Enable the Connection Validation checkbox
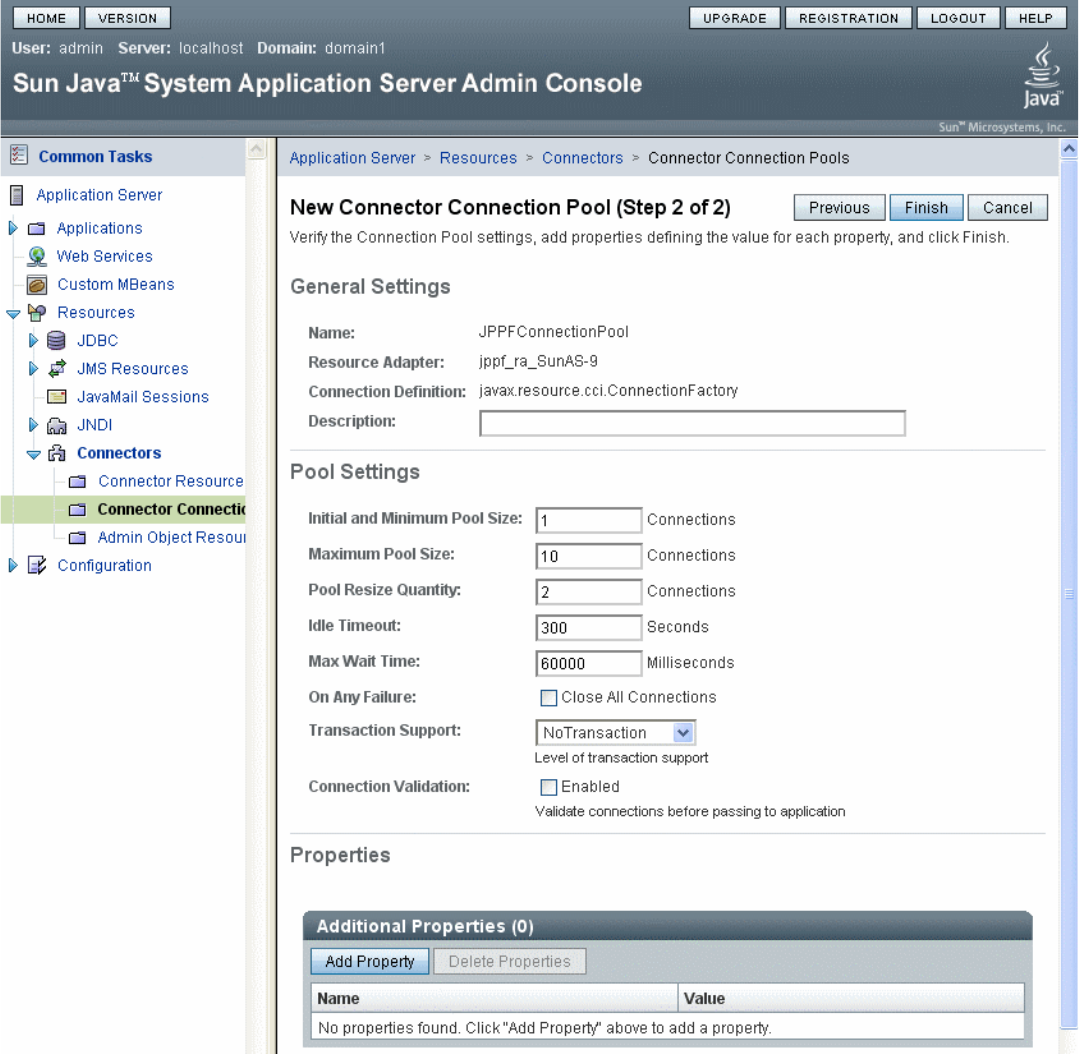The height and width of the screenshot is (1054, 1079). (548, 787)
